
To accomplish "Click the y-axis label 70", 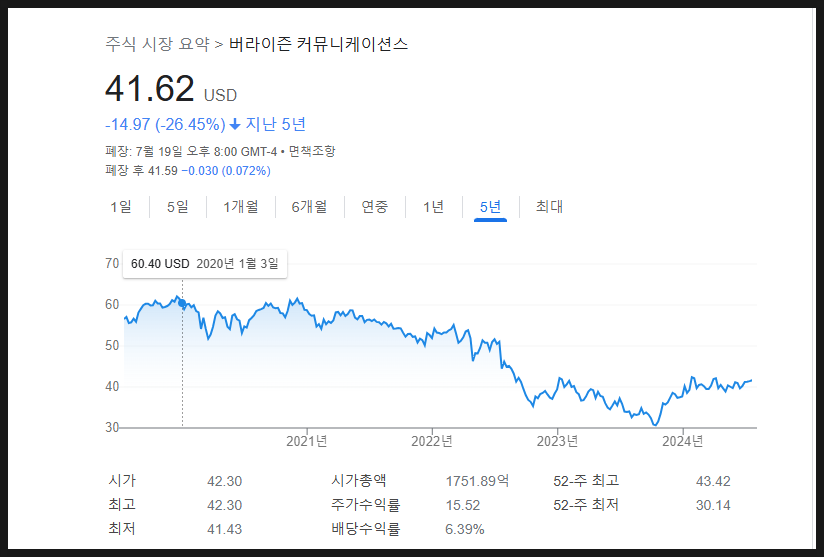I will pyautogui.click(x=112, y=263).
